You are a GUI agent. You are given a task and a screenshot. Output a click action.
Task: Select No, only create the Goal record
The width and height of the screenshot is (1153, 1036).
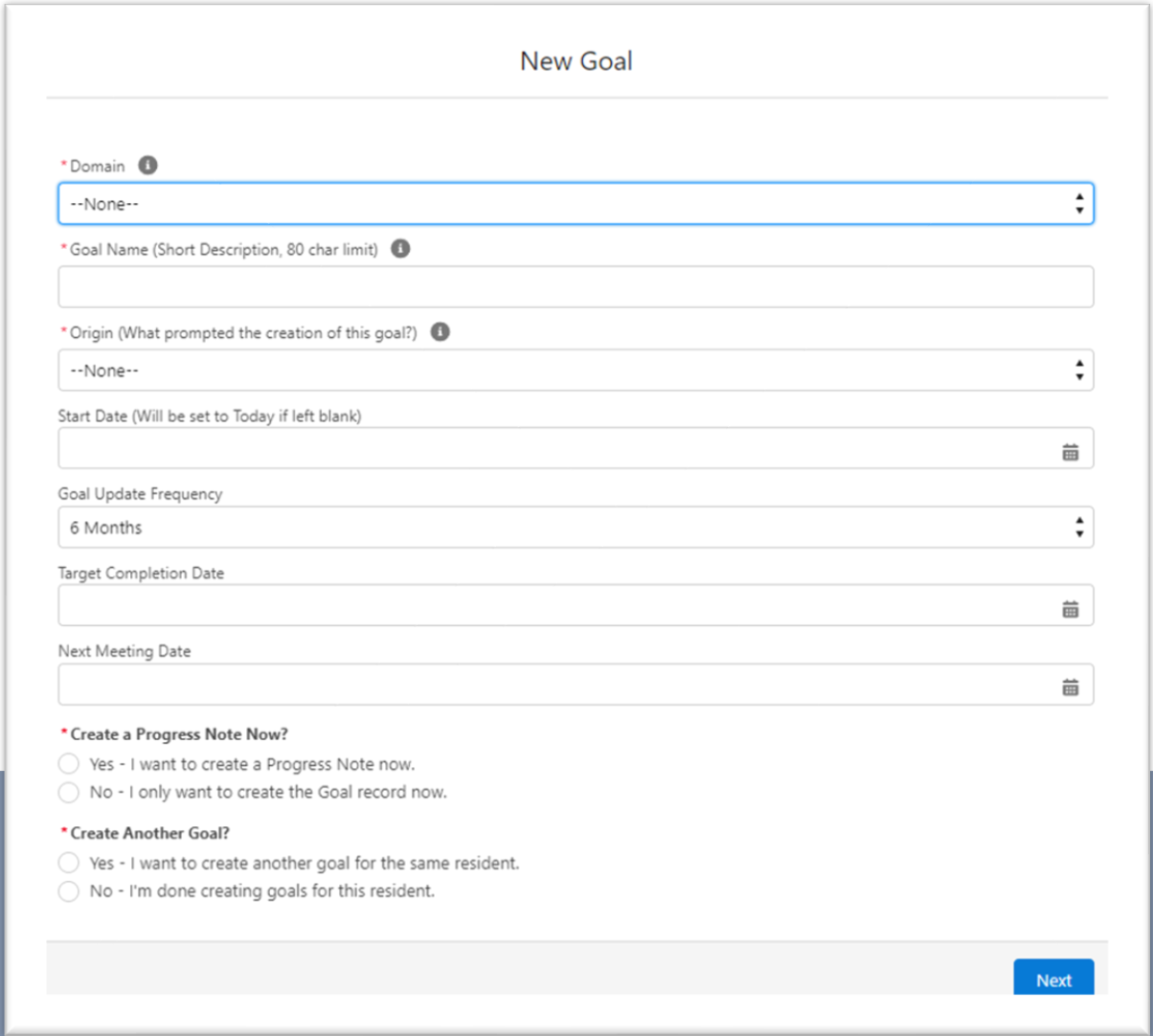coord(69,793)
